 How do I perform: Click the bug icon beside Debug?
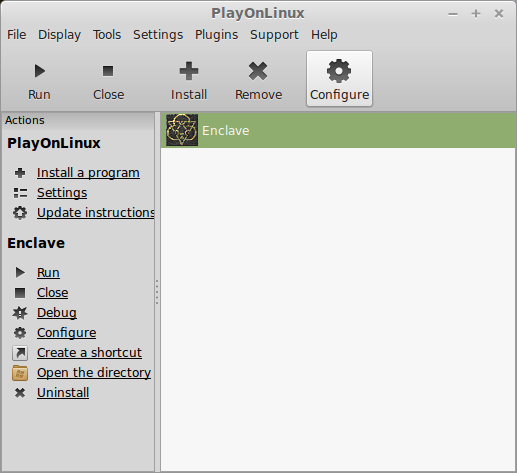(20, 313)
